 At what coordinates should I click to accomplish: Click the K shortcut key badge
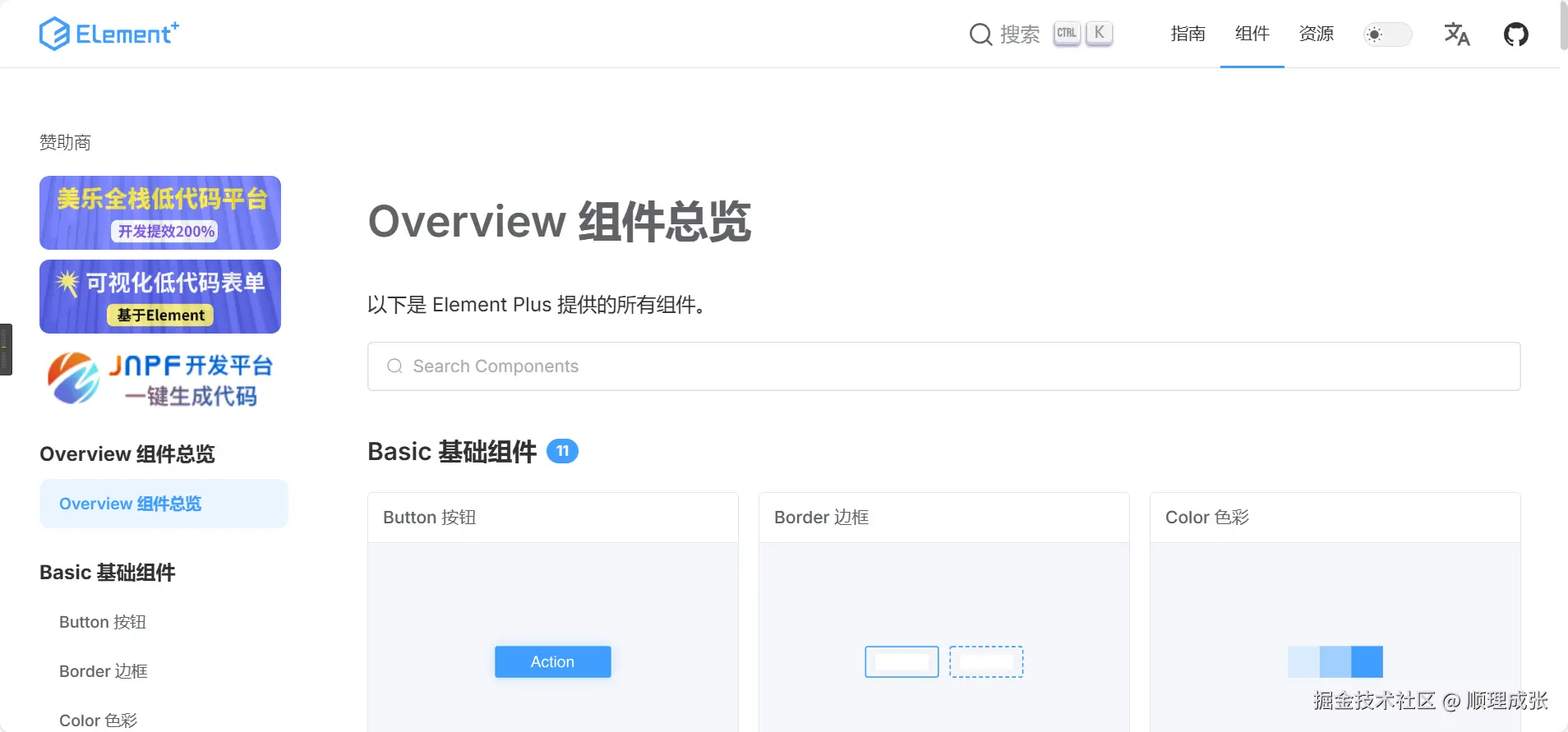[1100, 34]
